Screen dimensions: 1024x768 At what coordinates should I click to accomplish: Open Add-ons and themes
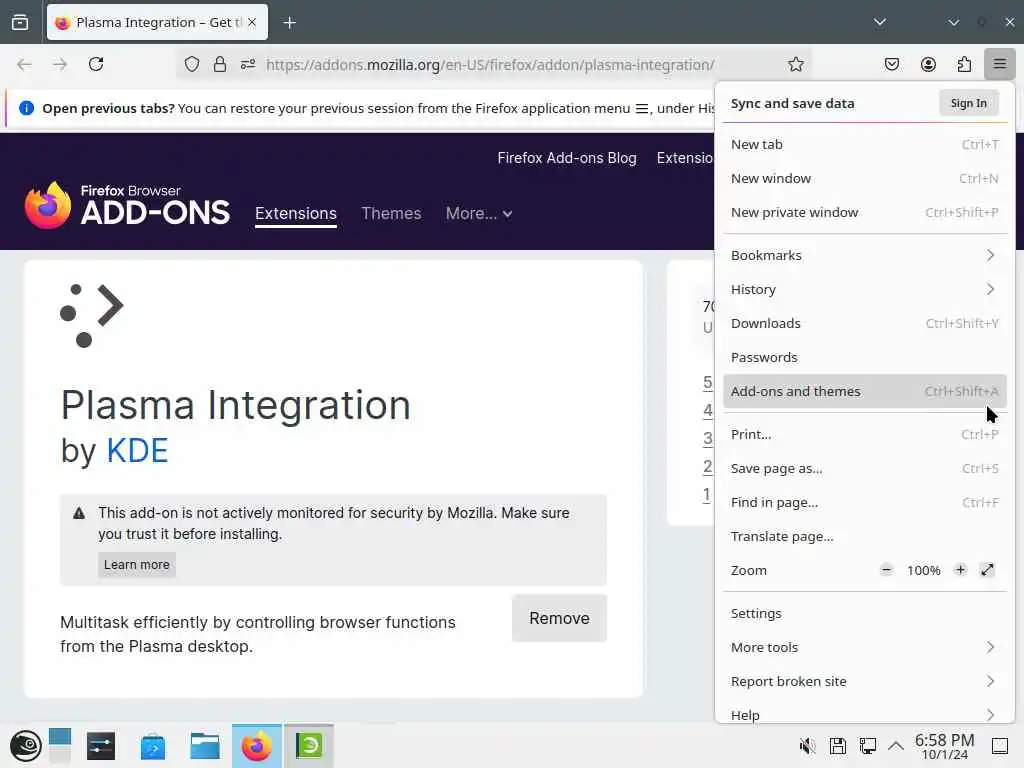(865, 391)
